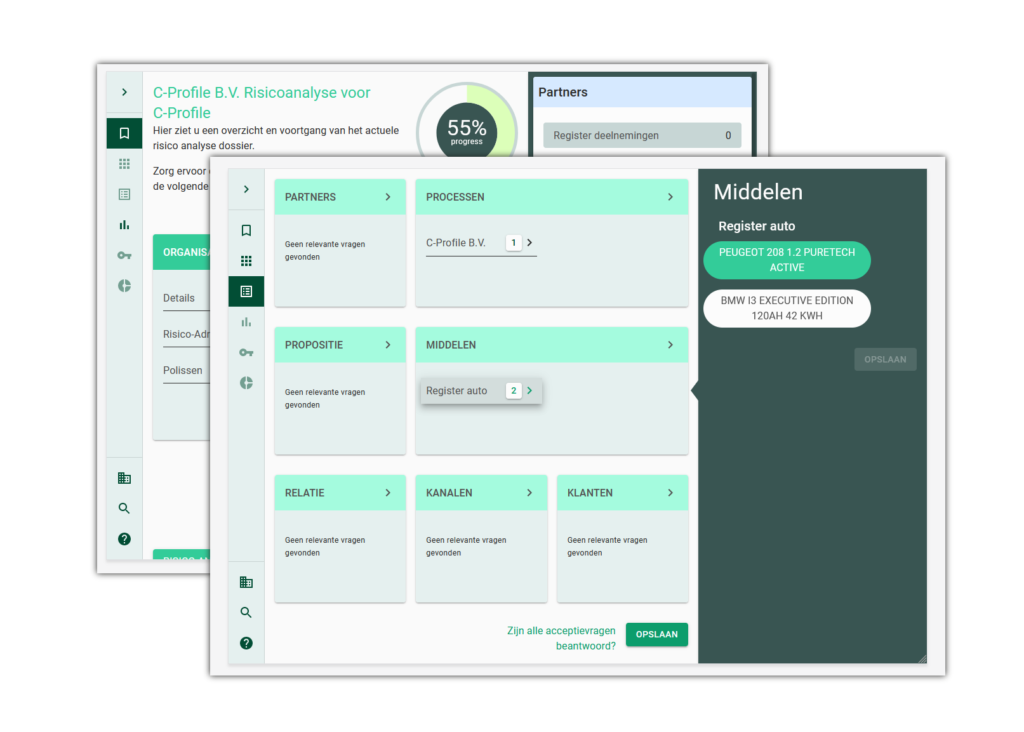
Task: Click OPSLAAN button in Middelen panel
Action: 885,359
